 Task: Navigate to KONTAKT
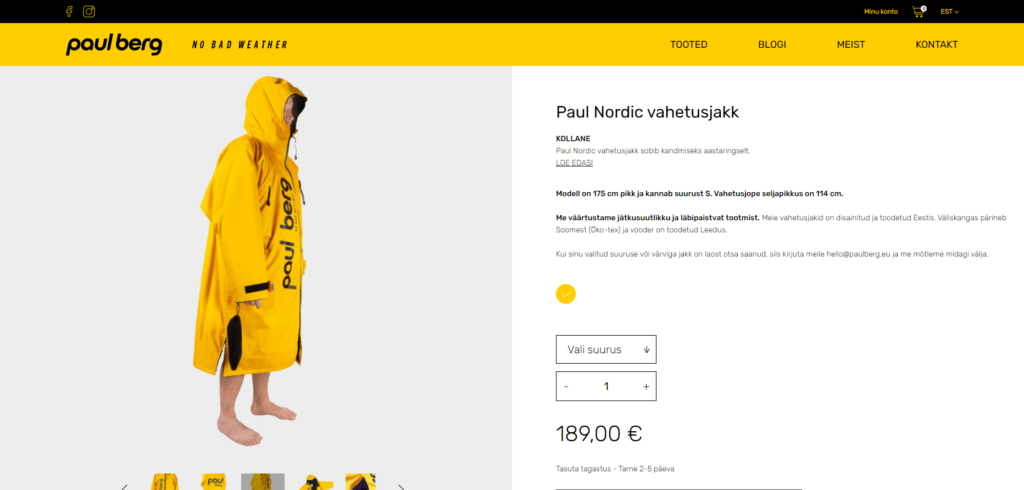point(936,44)
